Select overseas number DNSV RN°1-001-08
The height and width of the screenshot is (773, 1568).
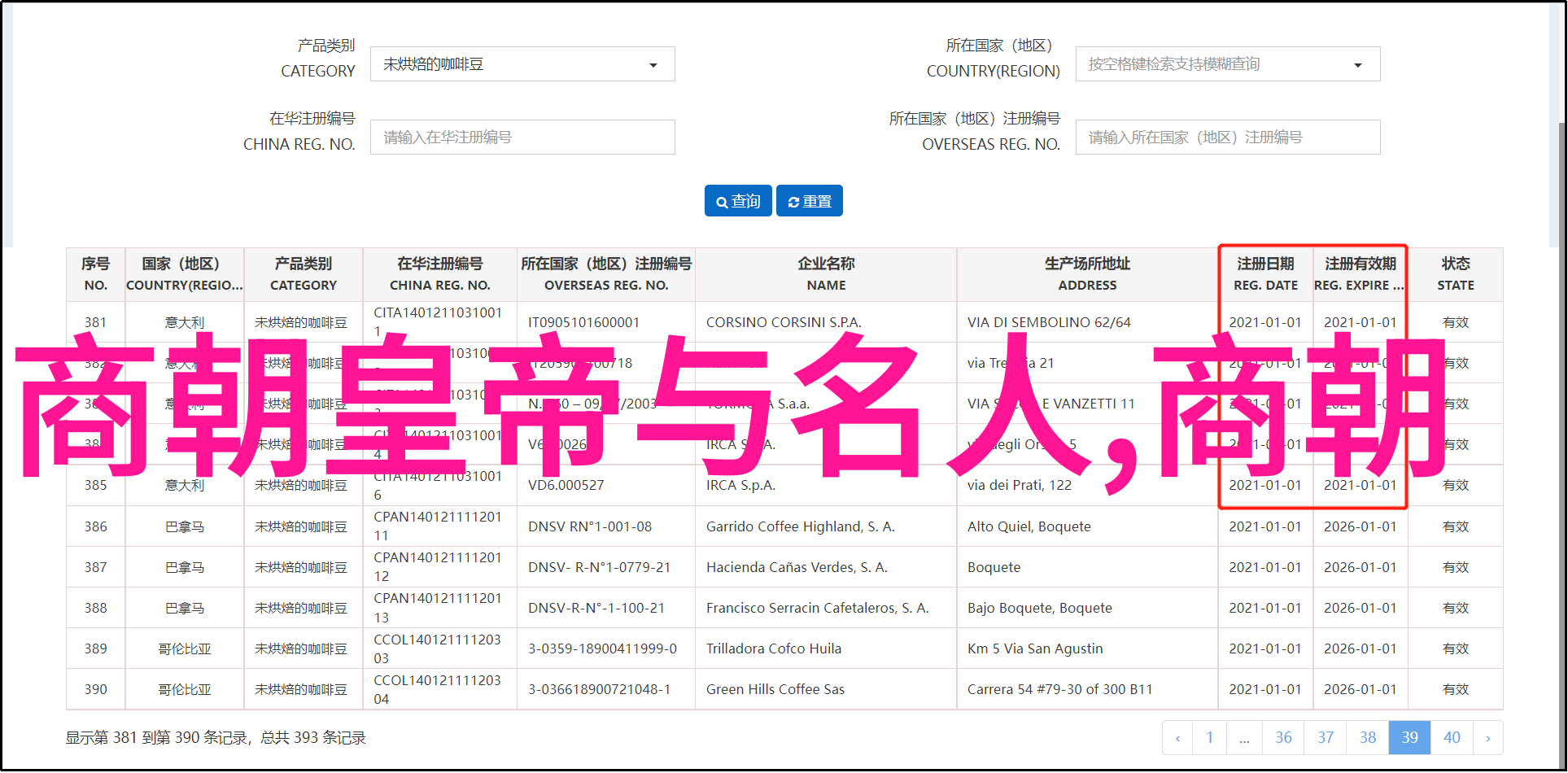coord(590,526)
